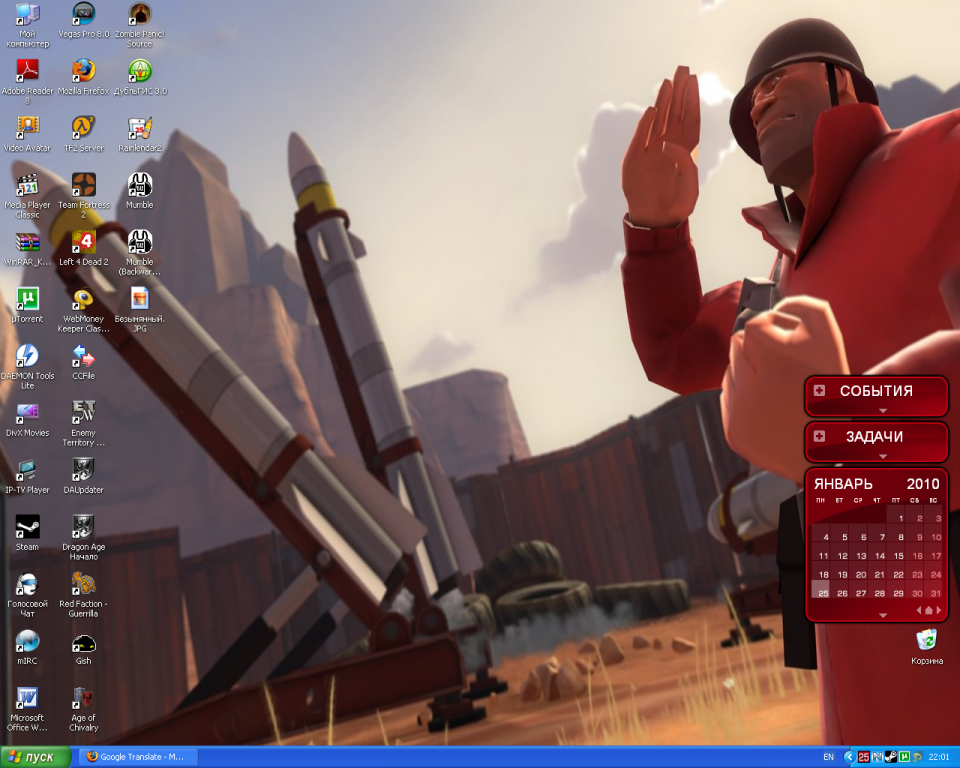Image resolution: width=960 pixels, height=768 pixels.
Task: Select the Dragon Age Начало shortcut
Action: (x=83, y=537)
